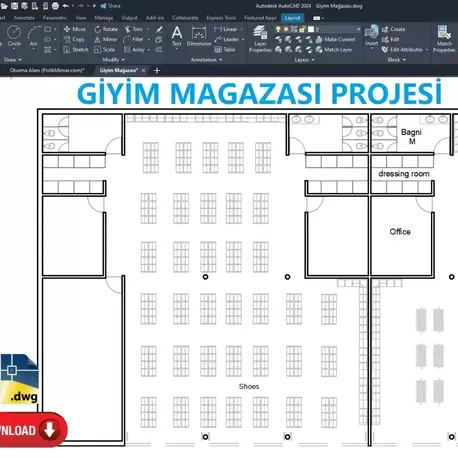Go to the Output ribbon tab
458x458 pixels.
click(129, 18)
